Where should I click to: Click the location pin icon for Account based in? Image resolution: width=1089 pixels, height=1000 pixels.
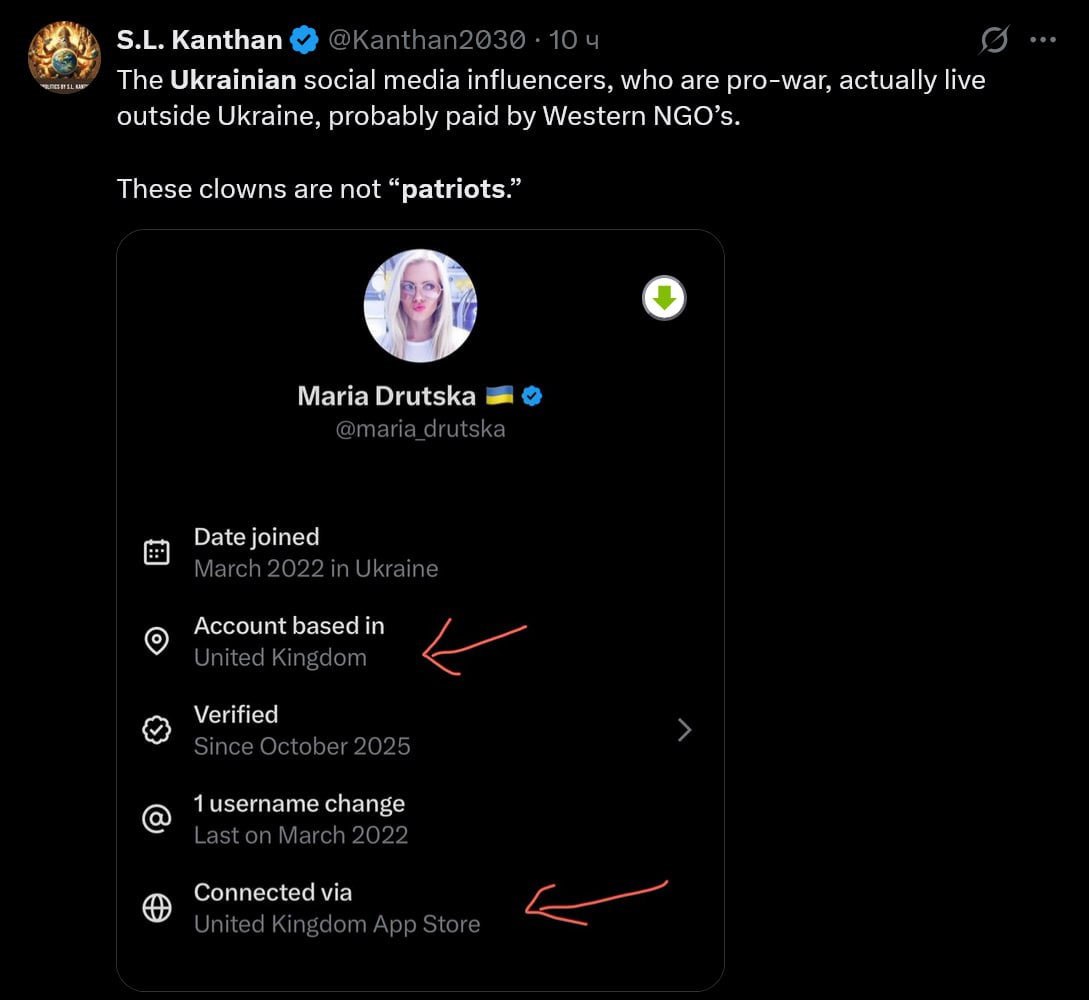(x=157, y=641)
